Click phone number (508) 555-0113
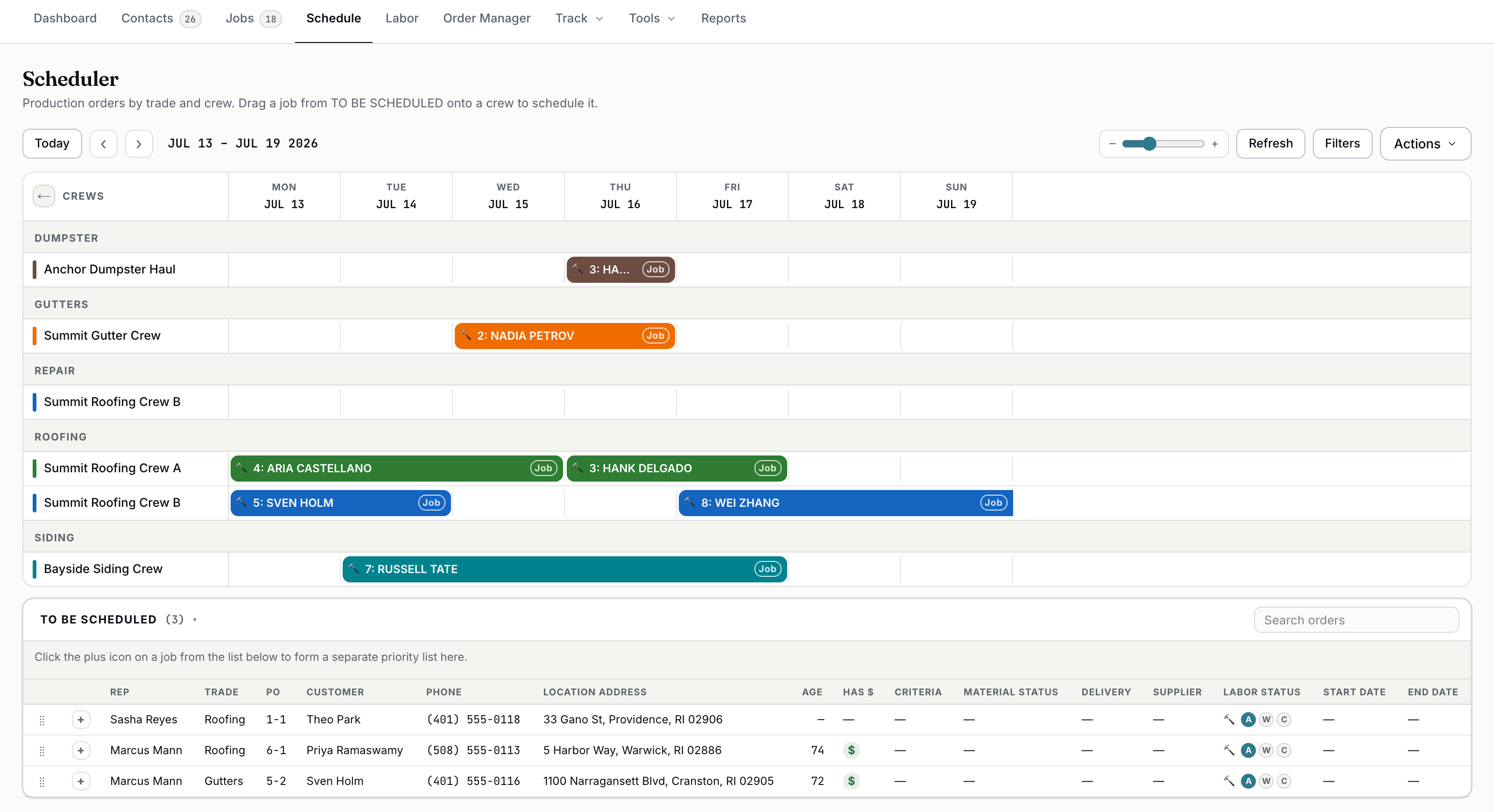 pos(472,750)
